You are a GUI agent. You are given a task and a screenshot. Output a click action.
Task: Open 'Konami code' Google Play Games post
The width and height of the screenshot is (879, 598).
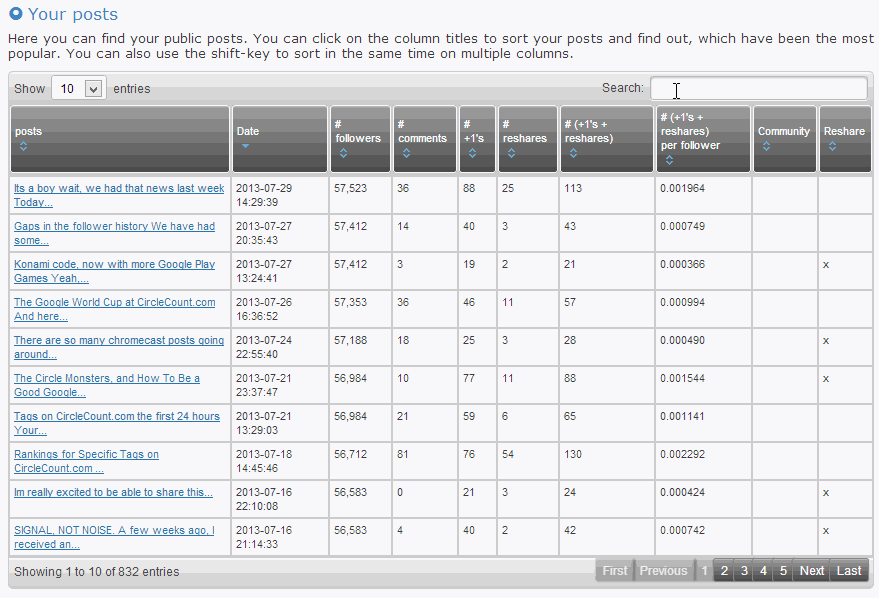114,271
